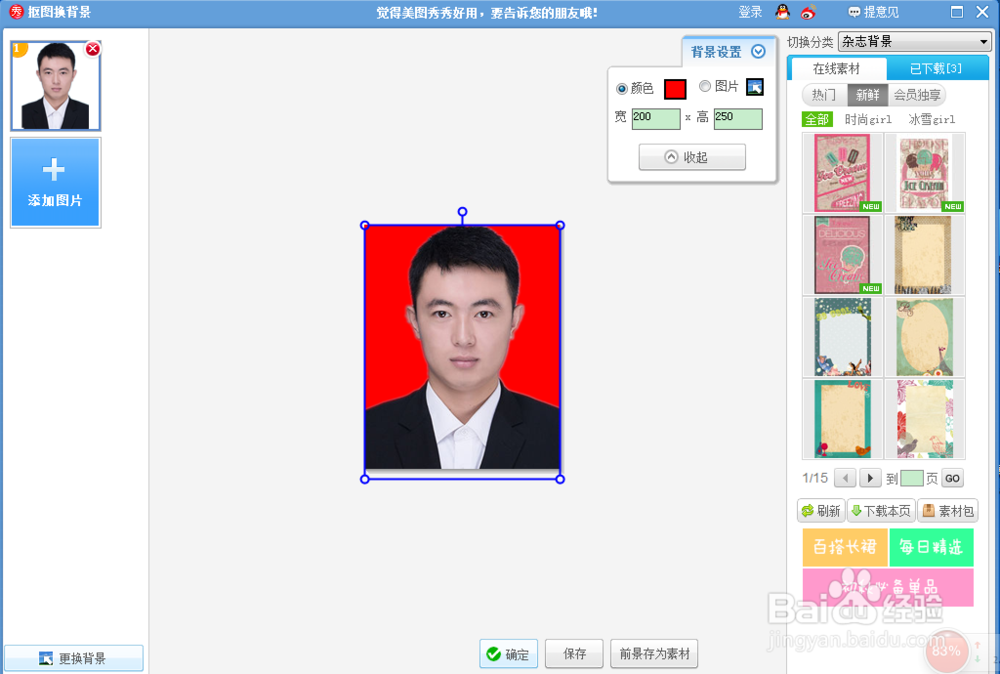This screenshot has height=674, width=1000.
Task: Click the rotation handle above the portrait
Action: pyautogui.click(x=462, y=212)
